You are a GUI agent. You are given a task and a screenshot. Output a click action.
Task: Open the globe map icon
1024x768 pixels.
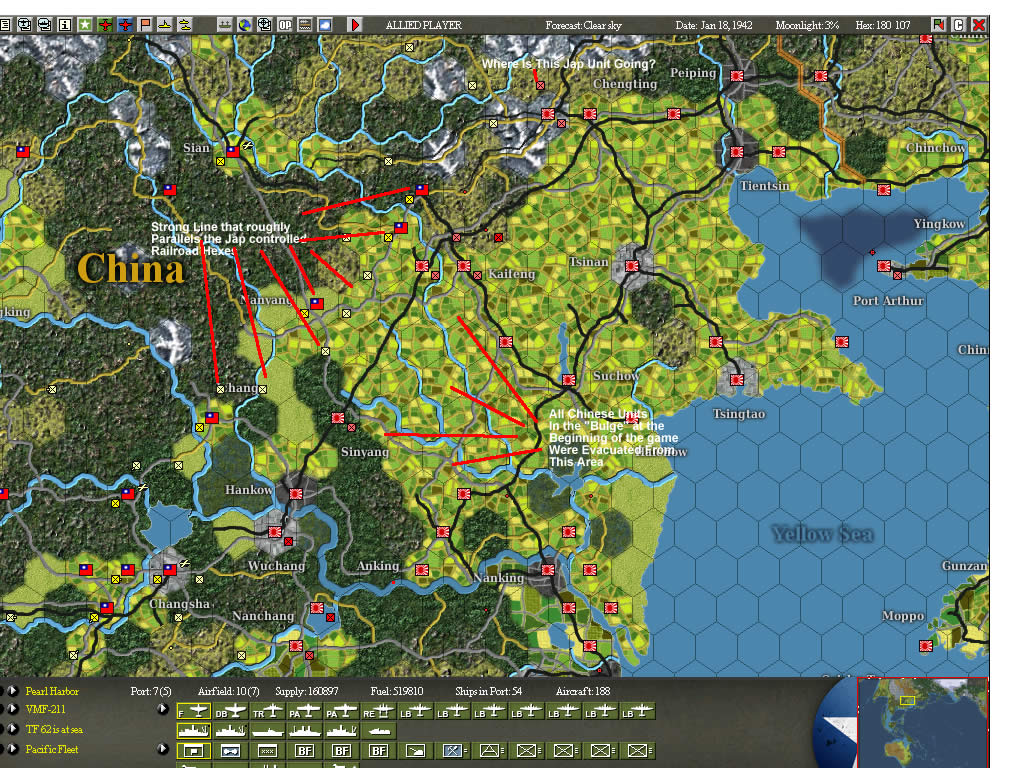(244, 25)
